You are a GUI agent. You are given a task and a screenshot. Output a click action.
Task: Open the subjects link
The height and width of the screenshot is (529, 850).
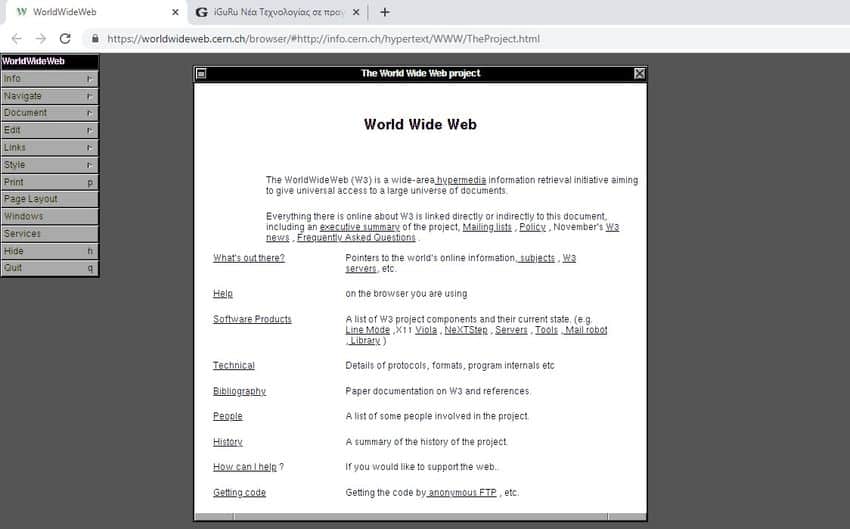(x=537, y=258)
